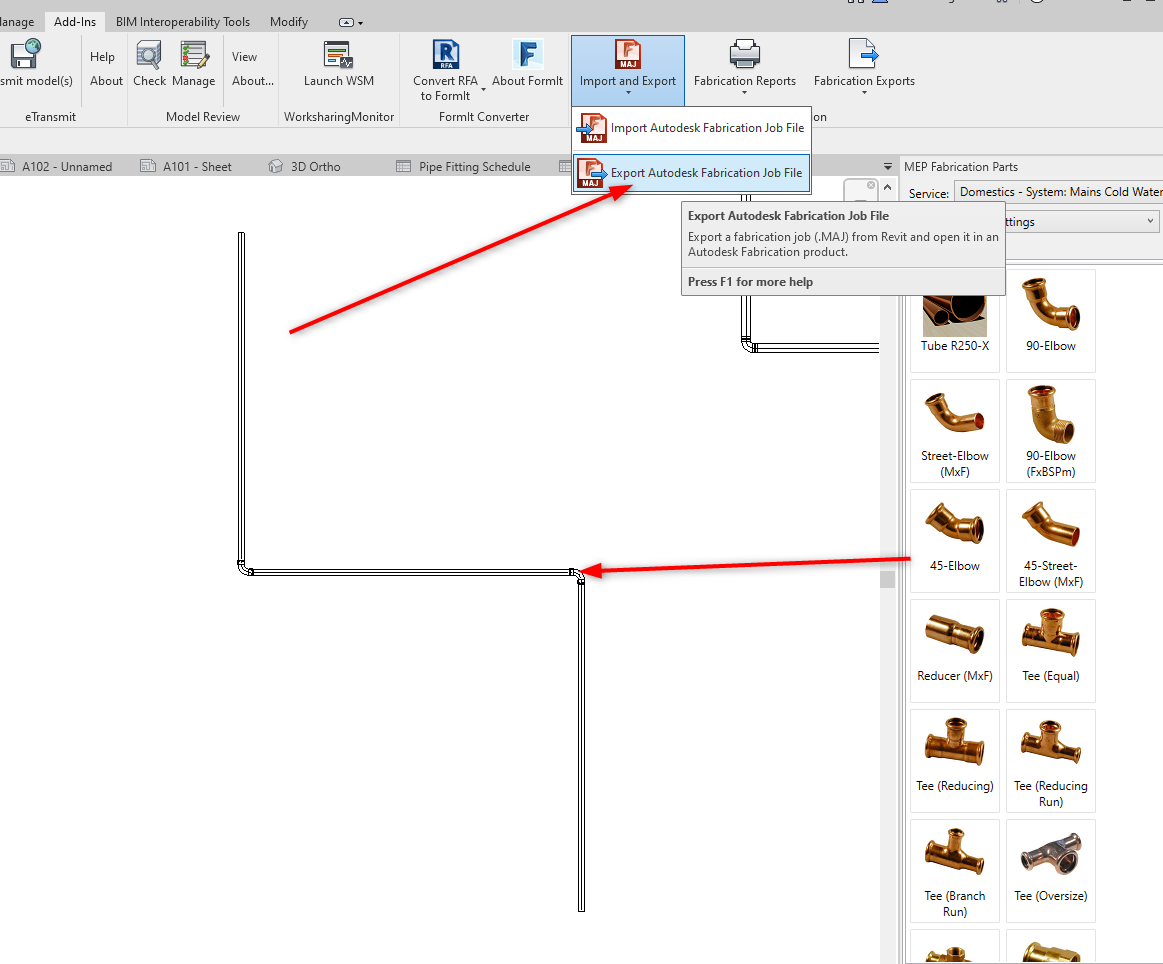Screen dimensions: 1163x964
Task: Open About FormIt
Action: tap(527, 63)
